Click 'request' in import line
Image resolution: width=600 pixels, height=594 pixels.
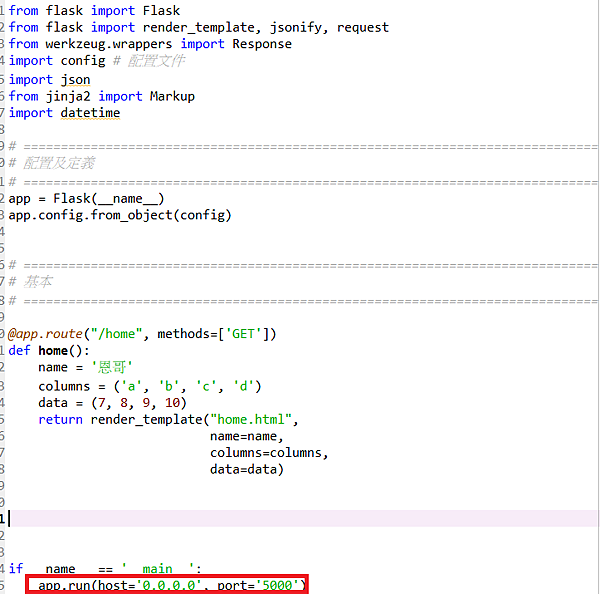363,28
